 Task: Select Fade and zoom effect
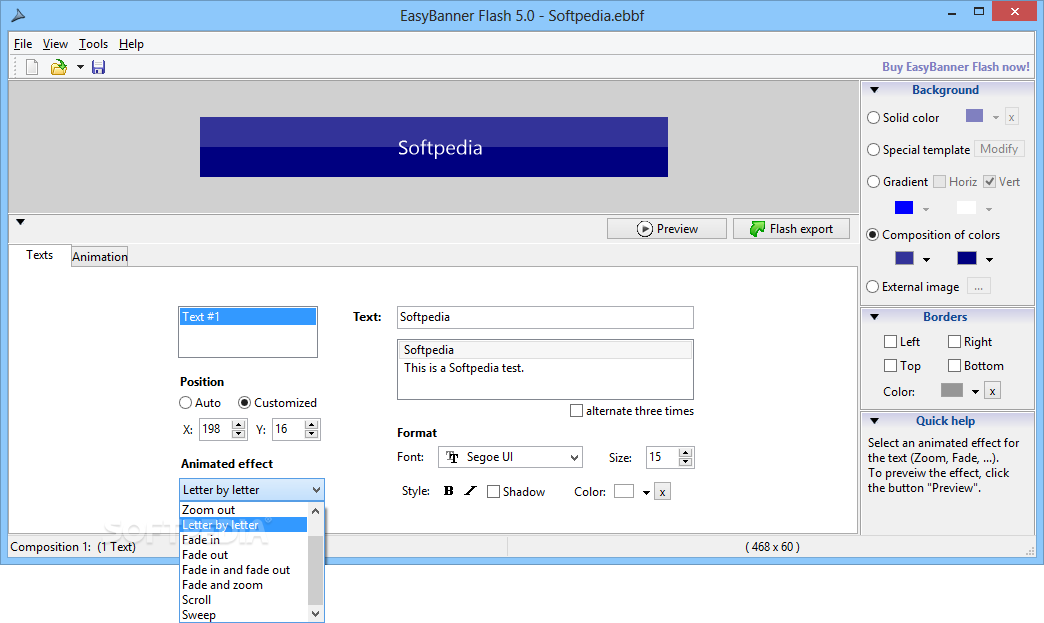[x=243, y=585]
